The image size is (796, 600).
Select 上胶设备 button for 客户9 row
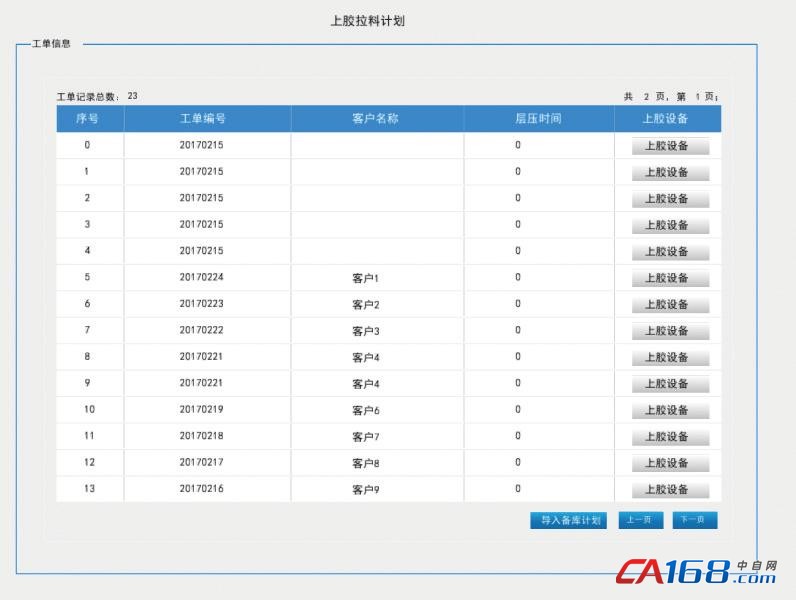point(670,490)
